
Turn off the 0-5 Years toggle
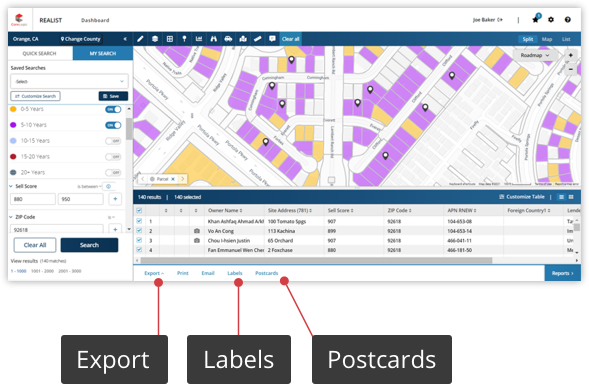pos(113,109)
